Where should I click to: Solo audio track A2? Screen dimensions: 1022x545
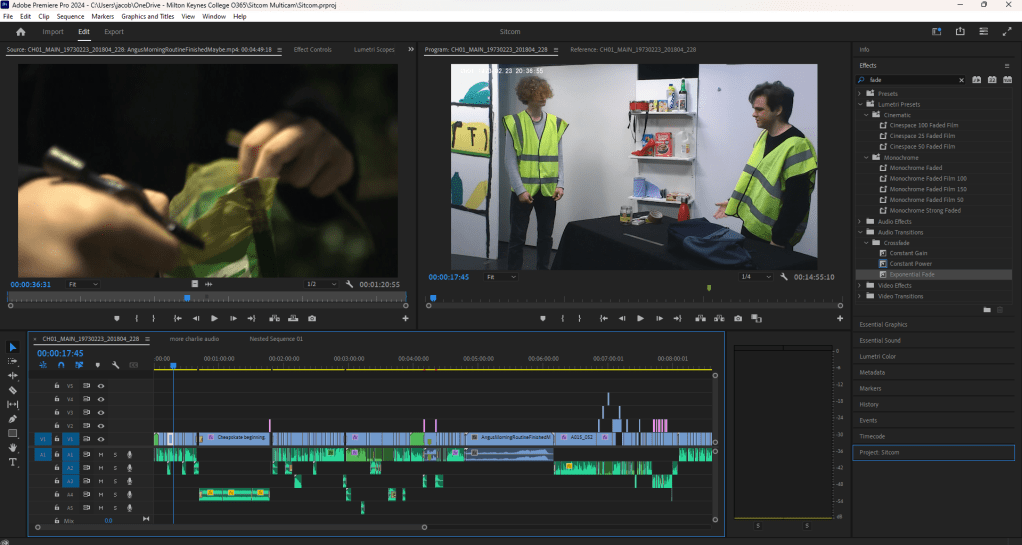pyautogui.click(x=115, y=467)
